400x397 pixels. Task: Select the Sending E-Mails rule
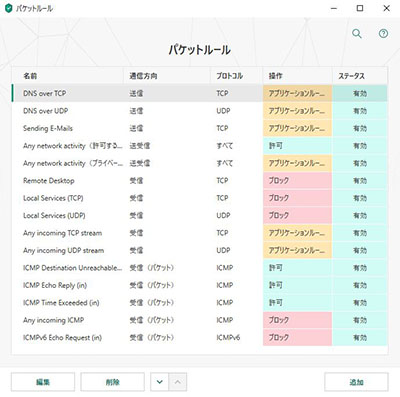pos(200,128)
